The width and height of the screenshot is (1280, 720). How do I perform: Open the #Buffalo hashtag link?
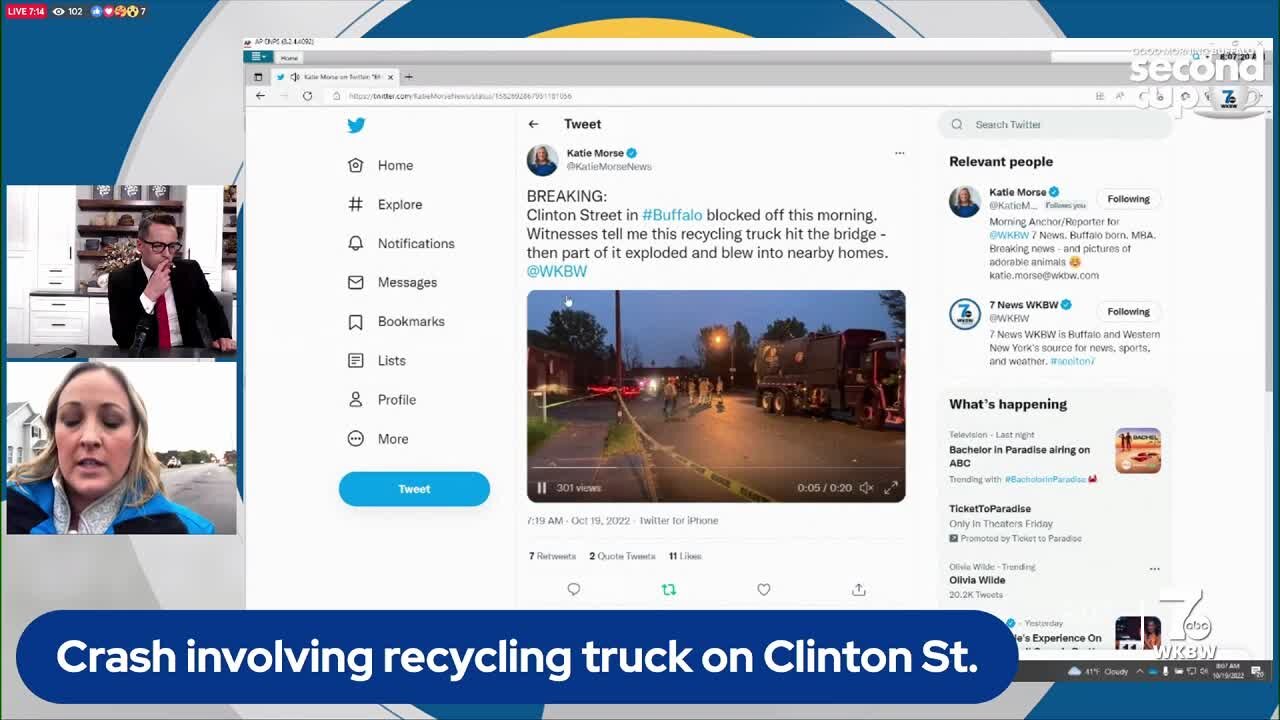[672, 215]
